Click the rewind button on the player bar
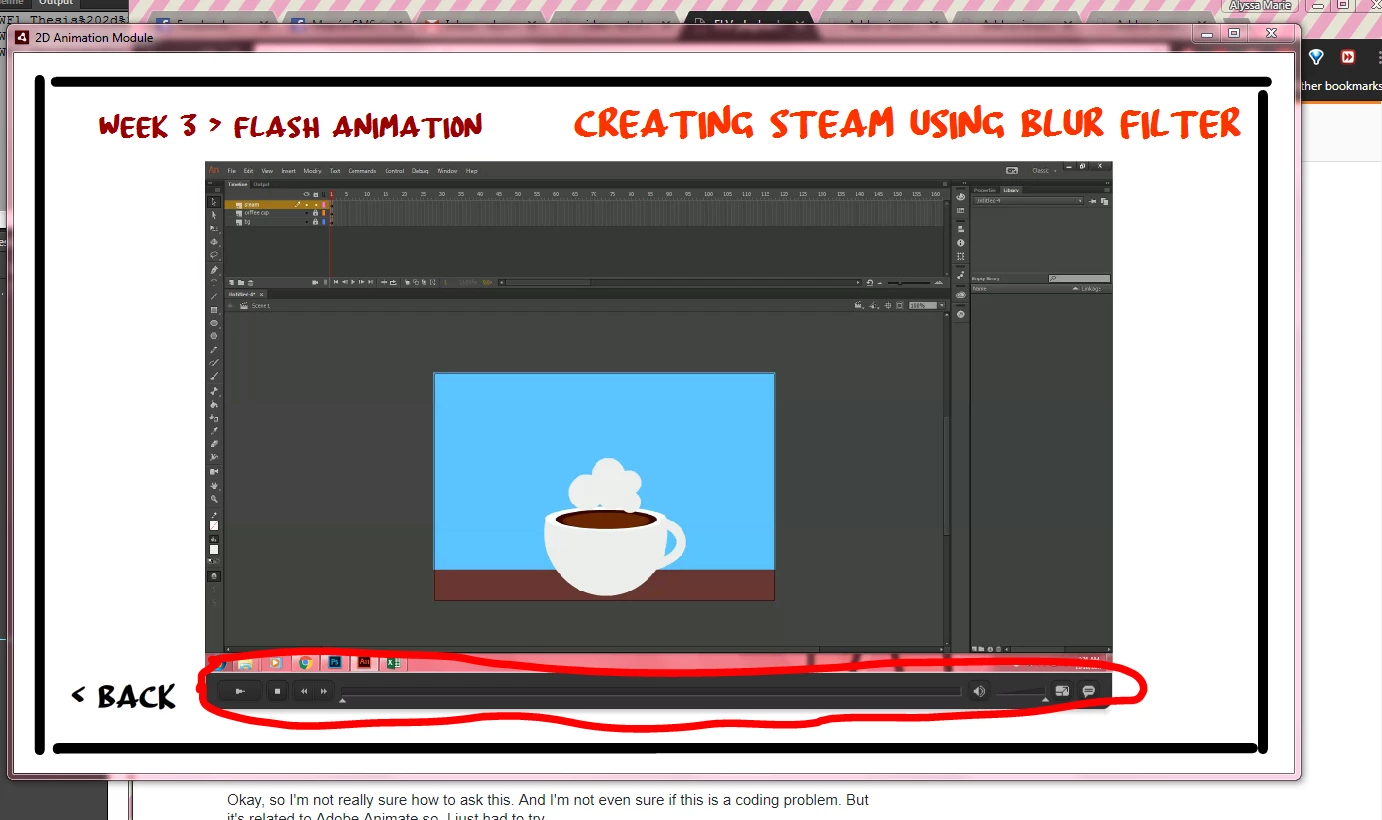The width and height of the screenshot is (1382, 820). coord(304,691)
